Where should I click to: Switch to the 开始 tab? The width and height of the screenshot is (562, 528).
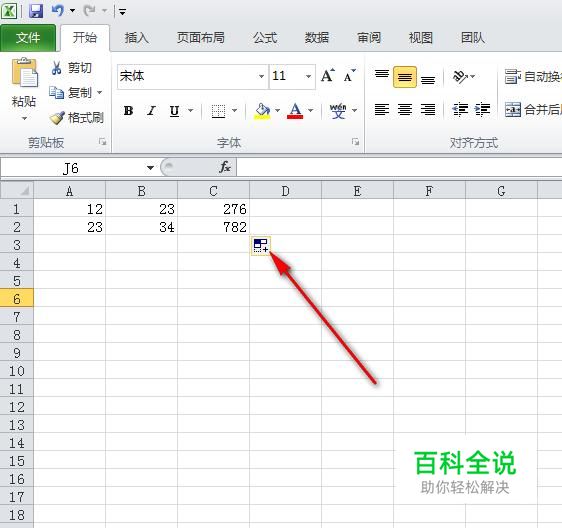click(85, 38)
